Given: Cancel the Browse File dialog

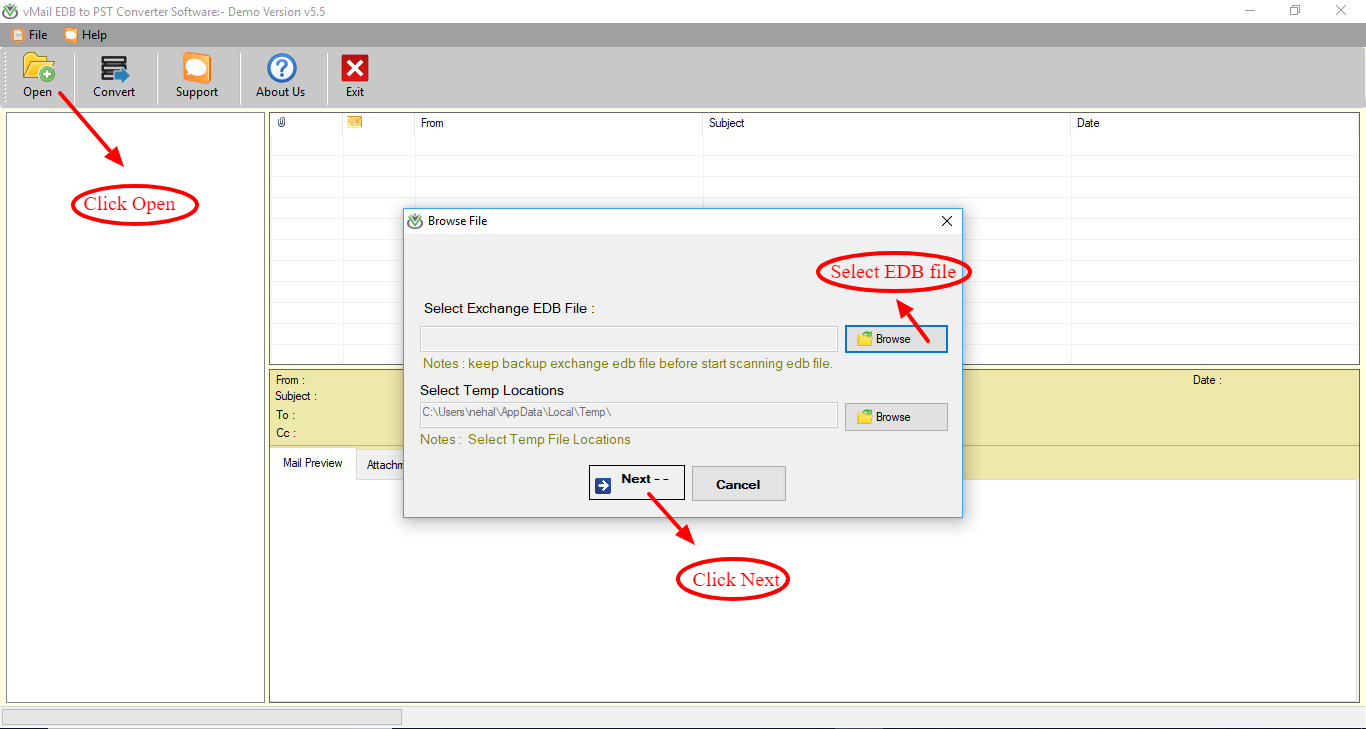Looking at the screenshot, I should point(739,484).
